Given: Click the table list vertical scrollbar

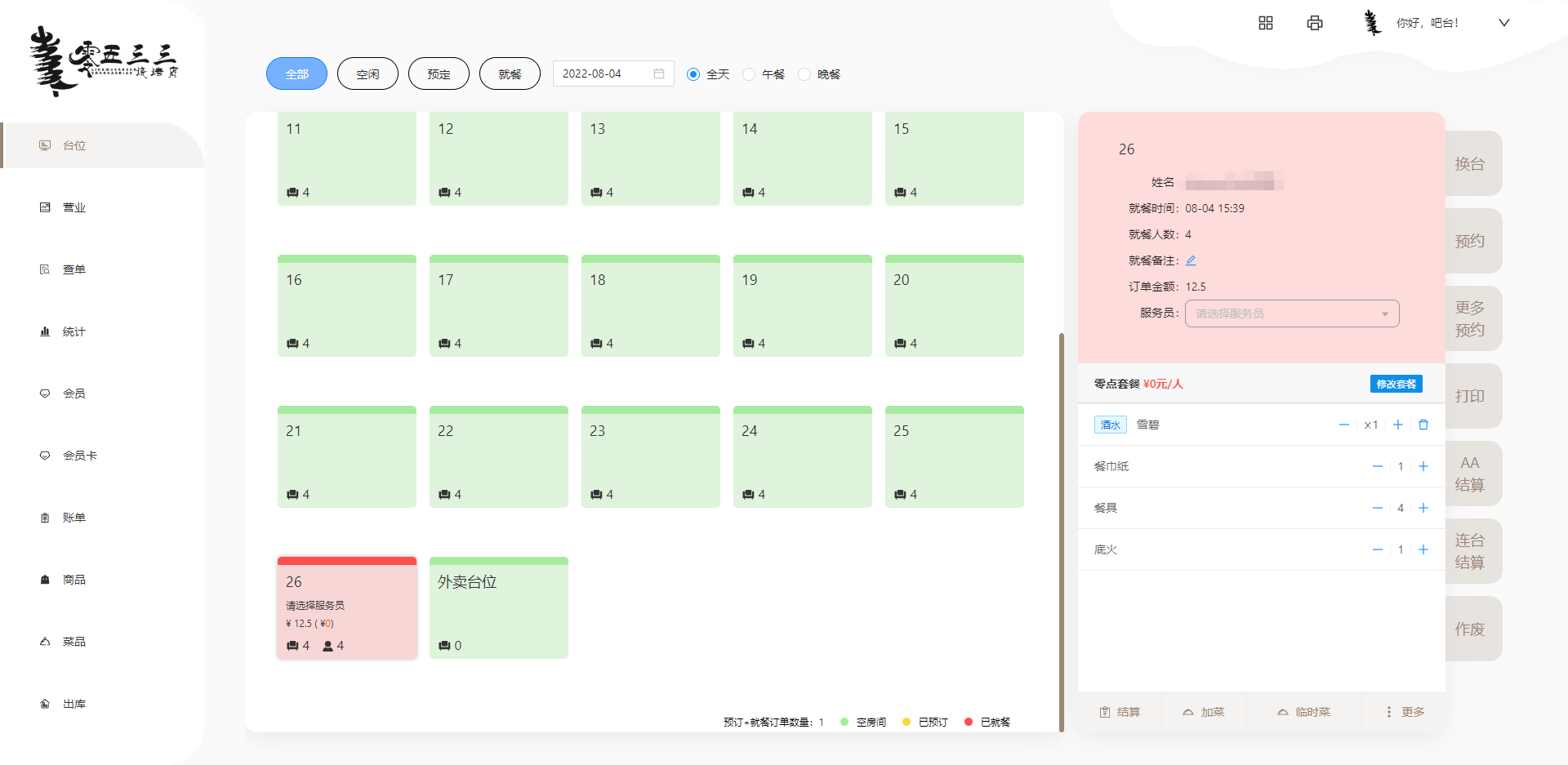Looking at the screenshot, I should (x=1062, y=531).
